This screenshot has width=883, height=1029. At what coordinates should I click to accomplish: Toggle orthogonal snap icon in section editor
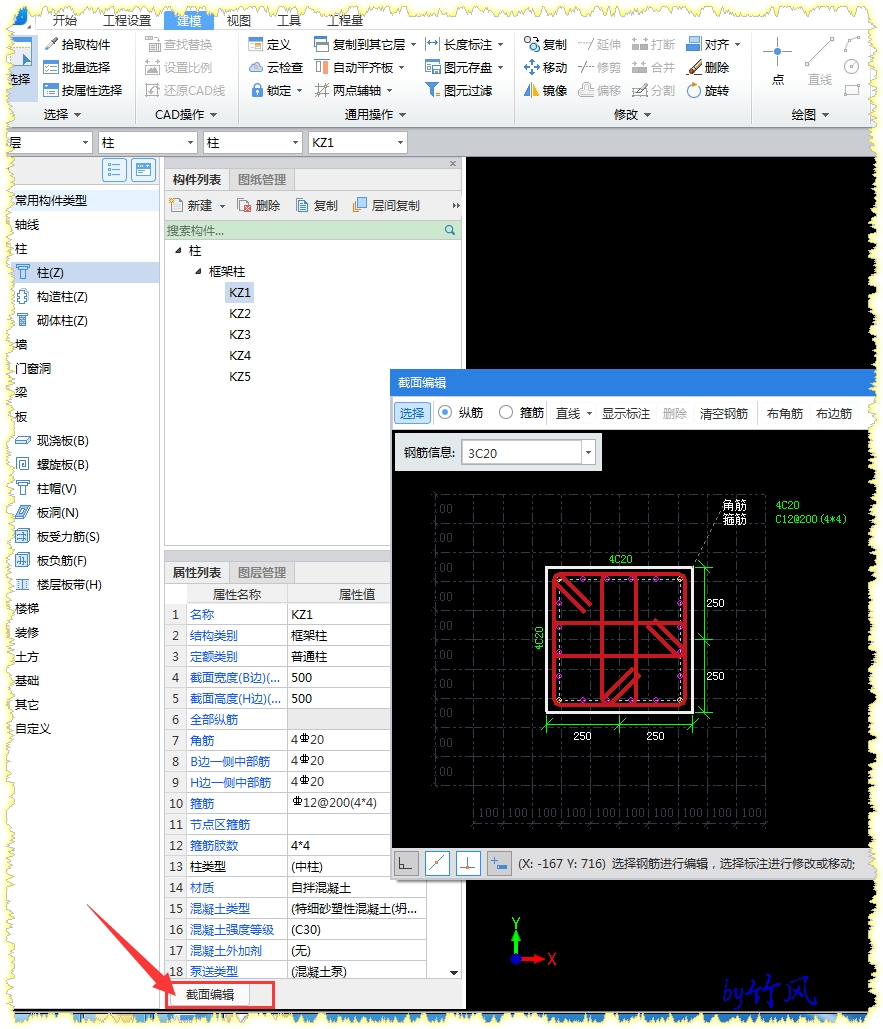click(405, 864)
